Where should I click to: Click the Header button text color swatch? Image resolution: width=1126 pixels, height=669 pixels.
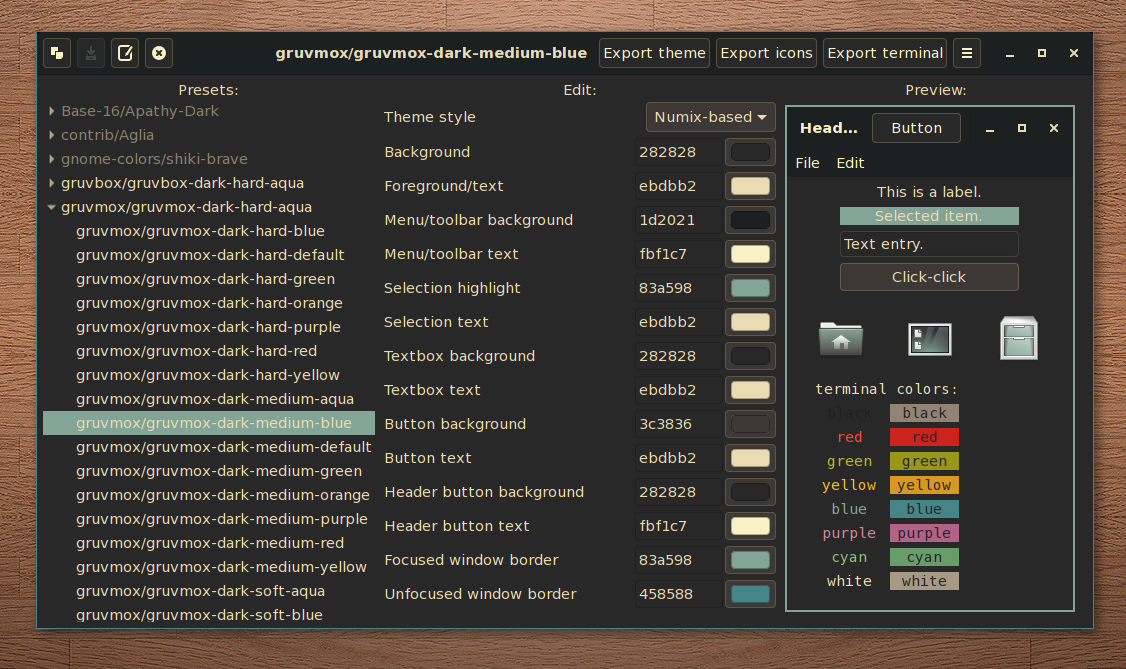tap(750, 525)
